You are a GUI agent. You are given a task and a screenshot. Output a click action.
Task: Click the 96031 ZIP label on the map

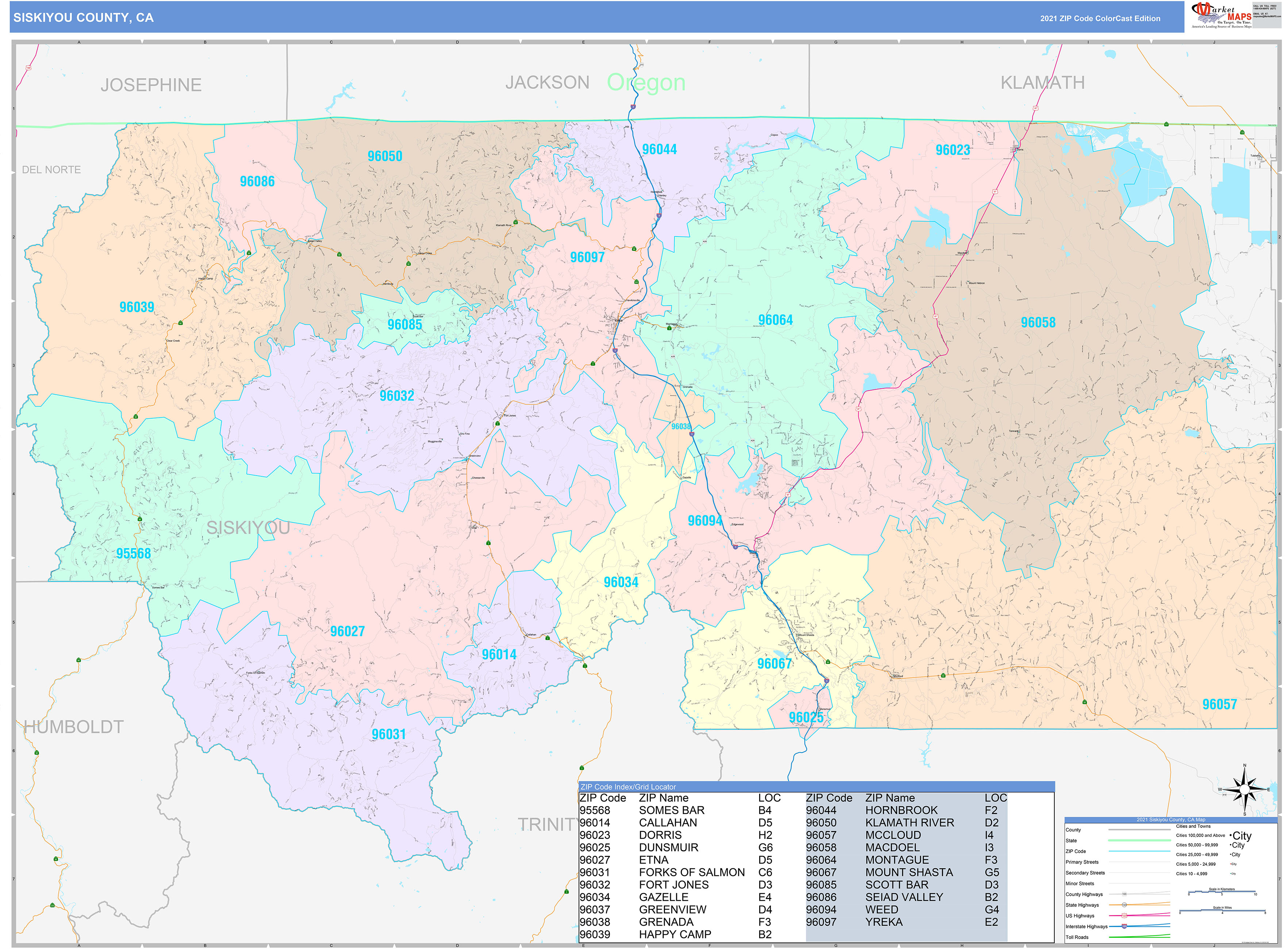click(389, 734)
